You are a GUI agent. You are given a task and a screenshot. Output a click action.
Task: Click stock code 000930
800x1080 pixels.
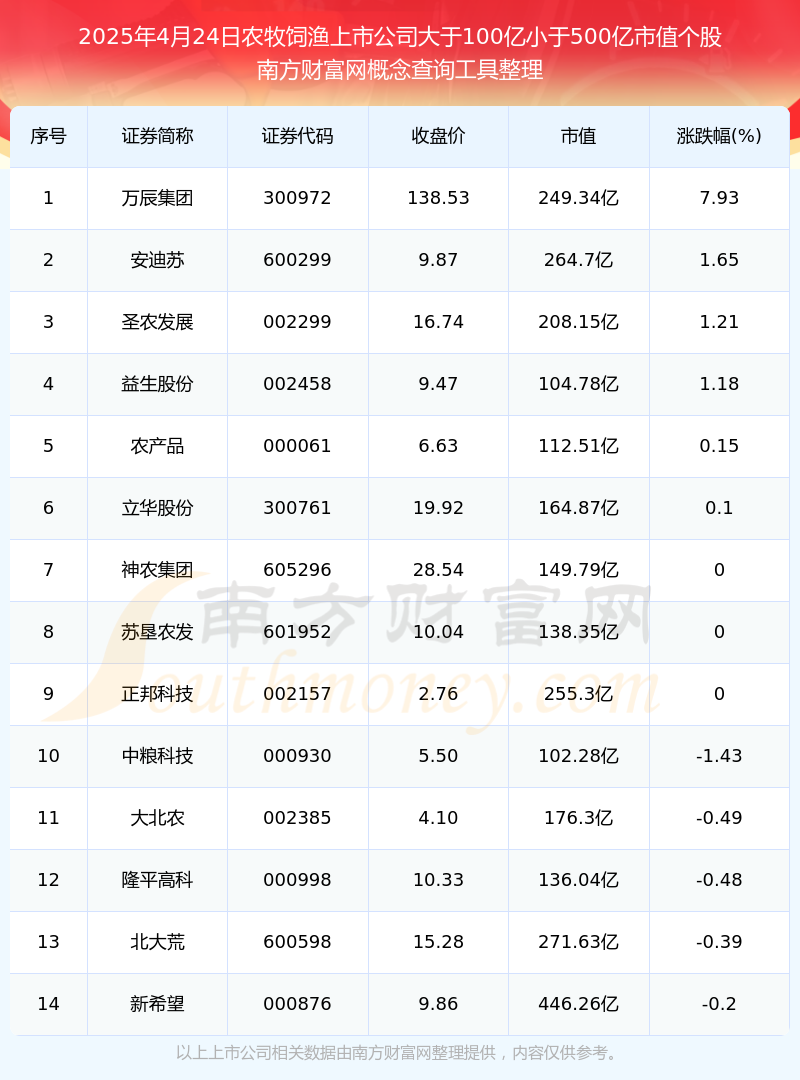(x=298, y=756)
